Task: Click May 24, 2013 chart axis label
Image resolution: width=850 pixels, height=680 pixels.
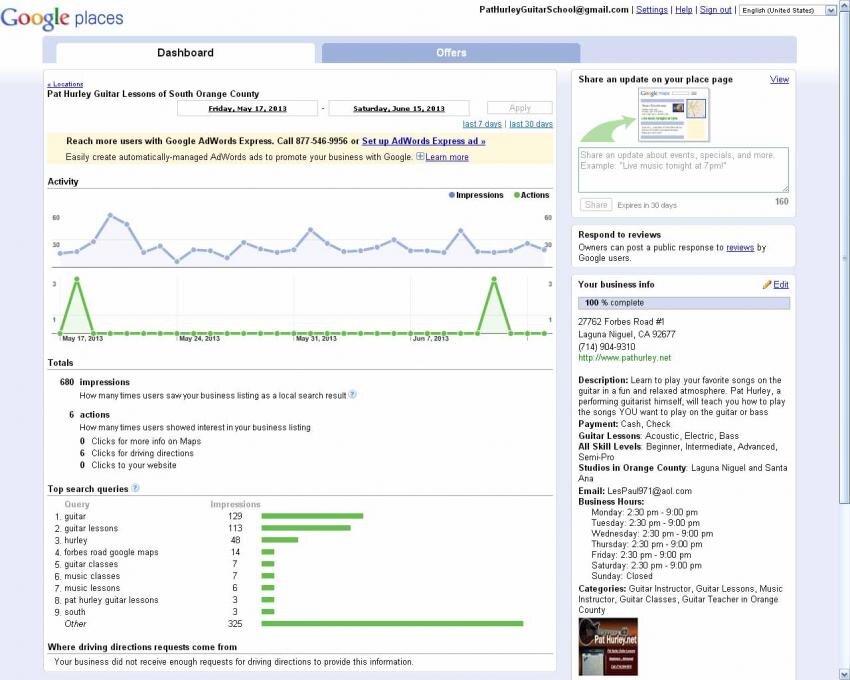Action: [199, 338]
